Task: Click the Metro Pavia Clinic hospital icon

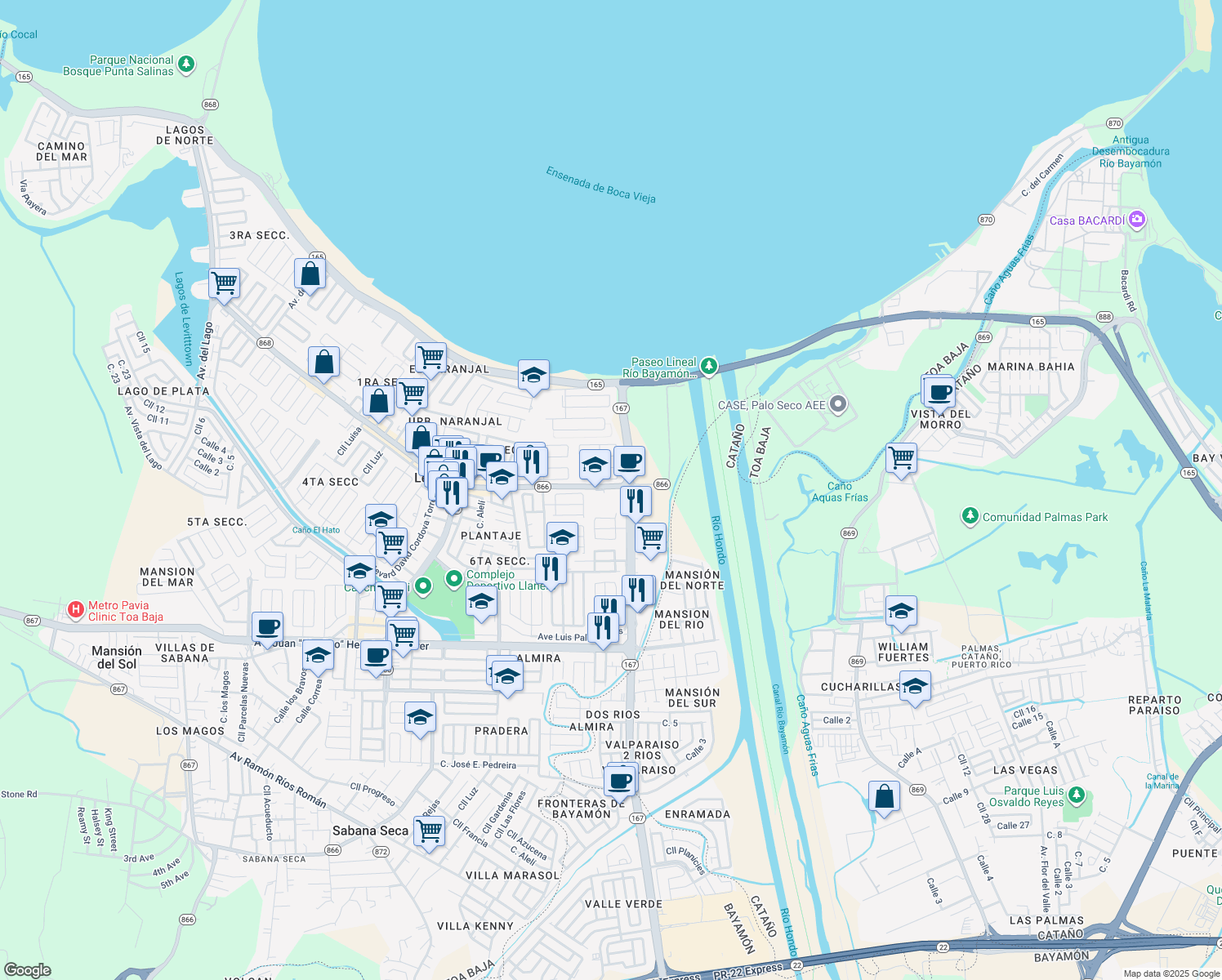Action: (78, 608)
